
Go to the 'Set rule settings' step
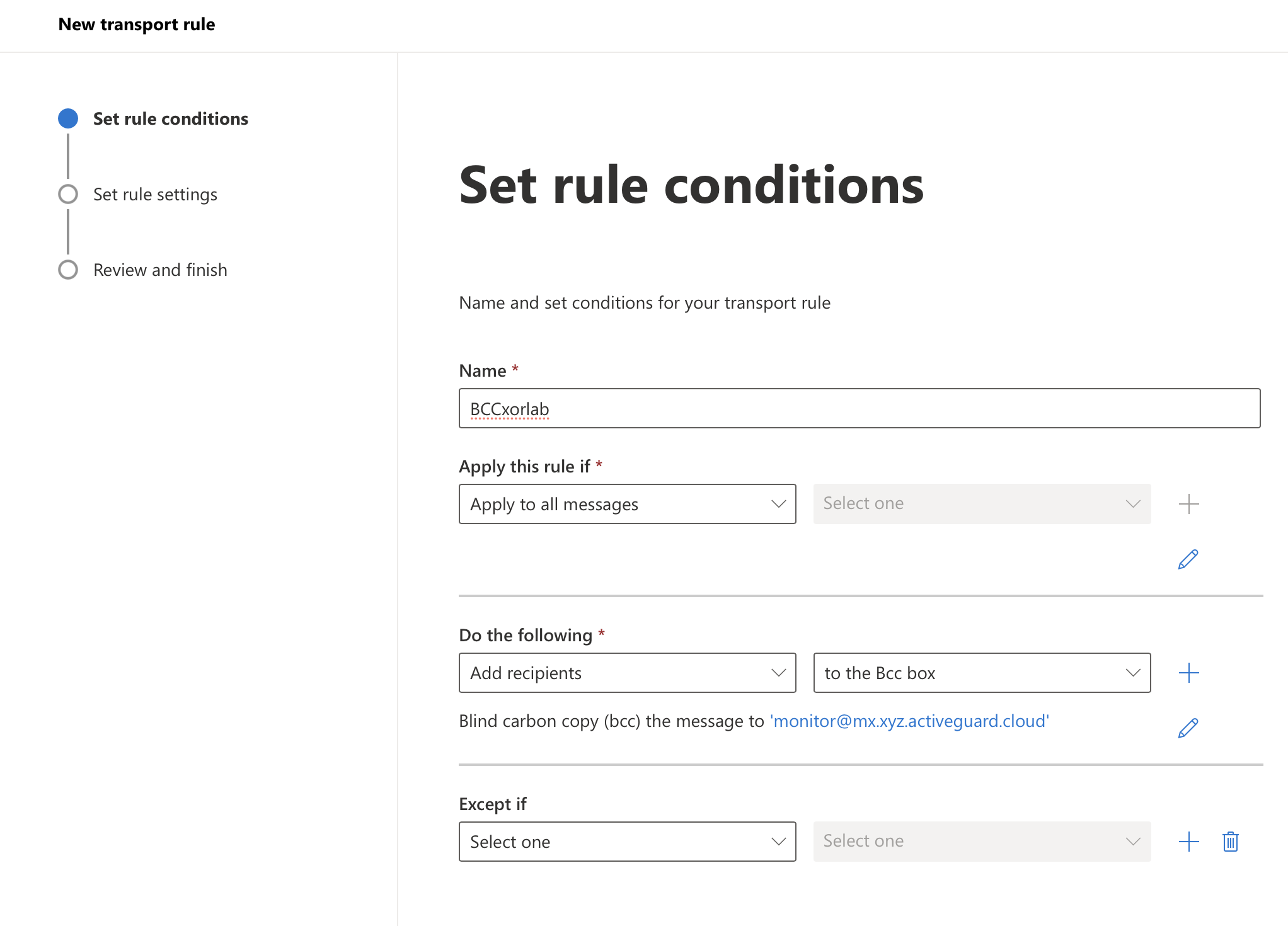(155, 195)
